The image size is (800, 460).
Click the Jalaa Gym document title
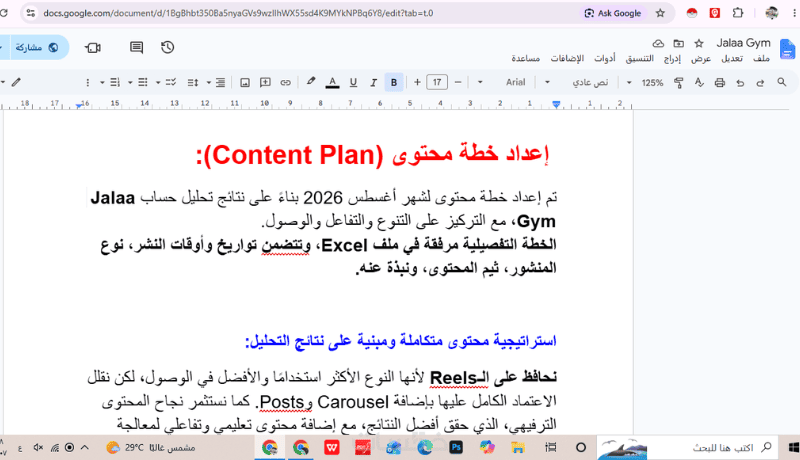[743, 43]
